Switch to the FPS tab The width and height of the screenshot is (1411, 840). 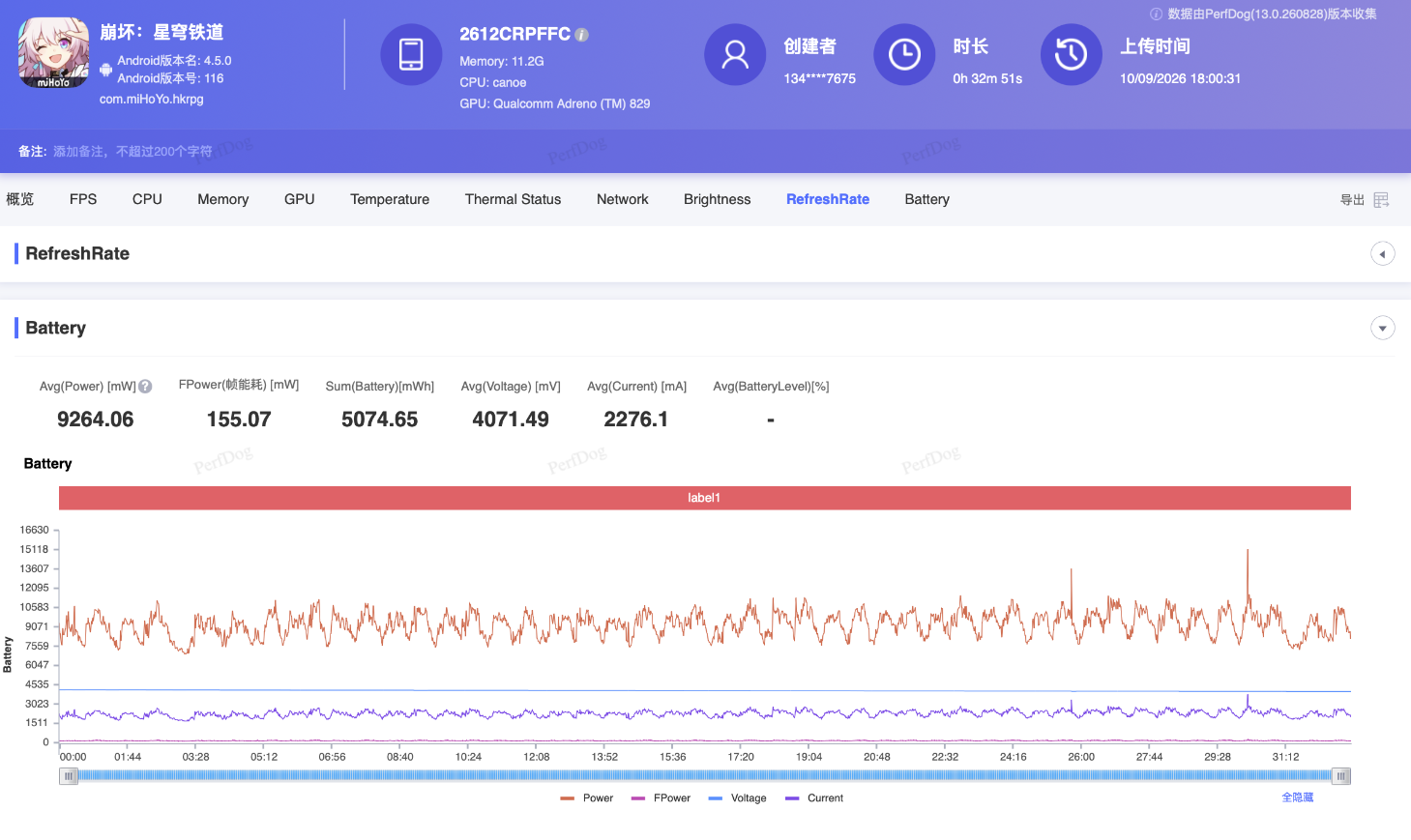click(x=83, y=199)
